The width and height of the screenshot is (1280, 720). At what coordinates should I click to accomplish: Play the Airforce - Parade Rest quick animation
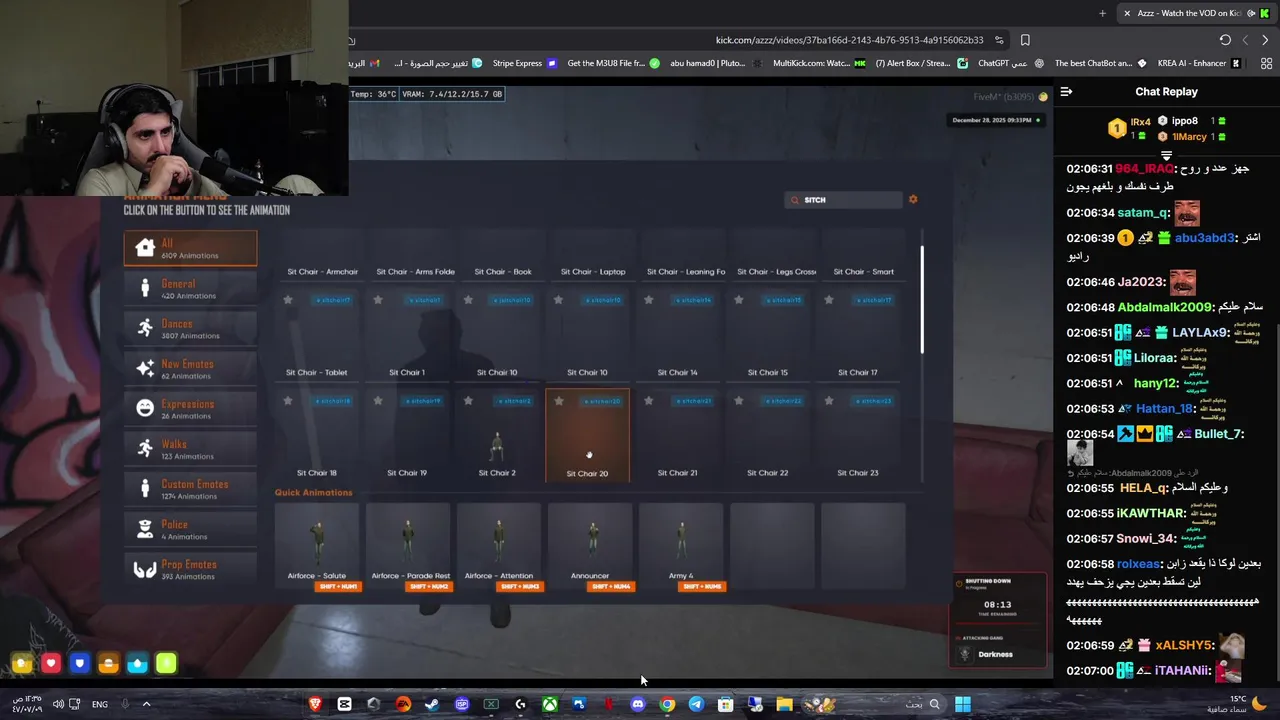pos(408,547)
